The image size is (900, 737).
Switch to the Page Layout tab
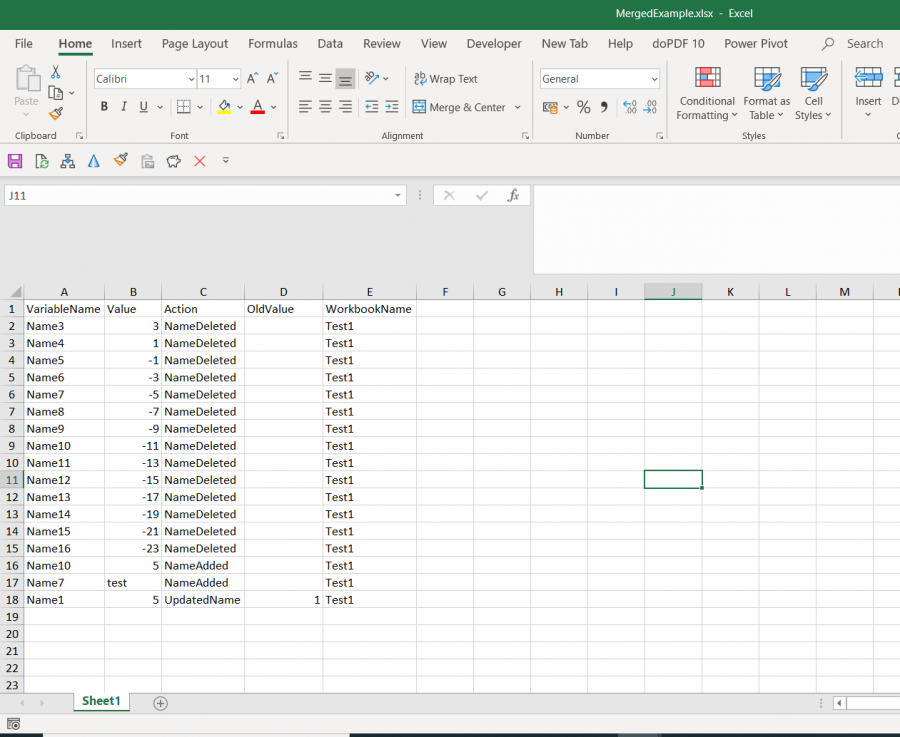(x=195, y=44)
